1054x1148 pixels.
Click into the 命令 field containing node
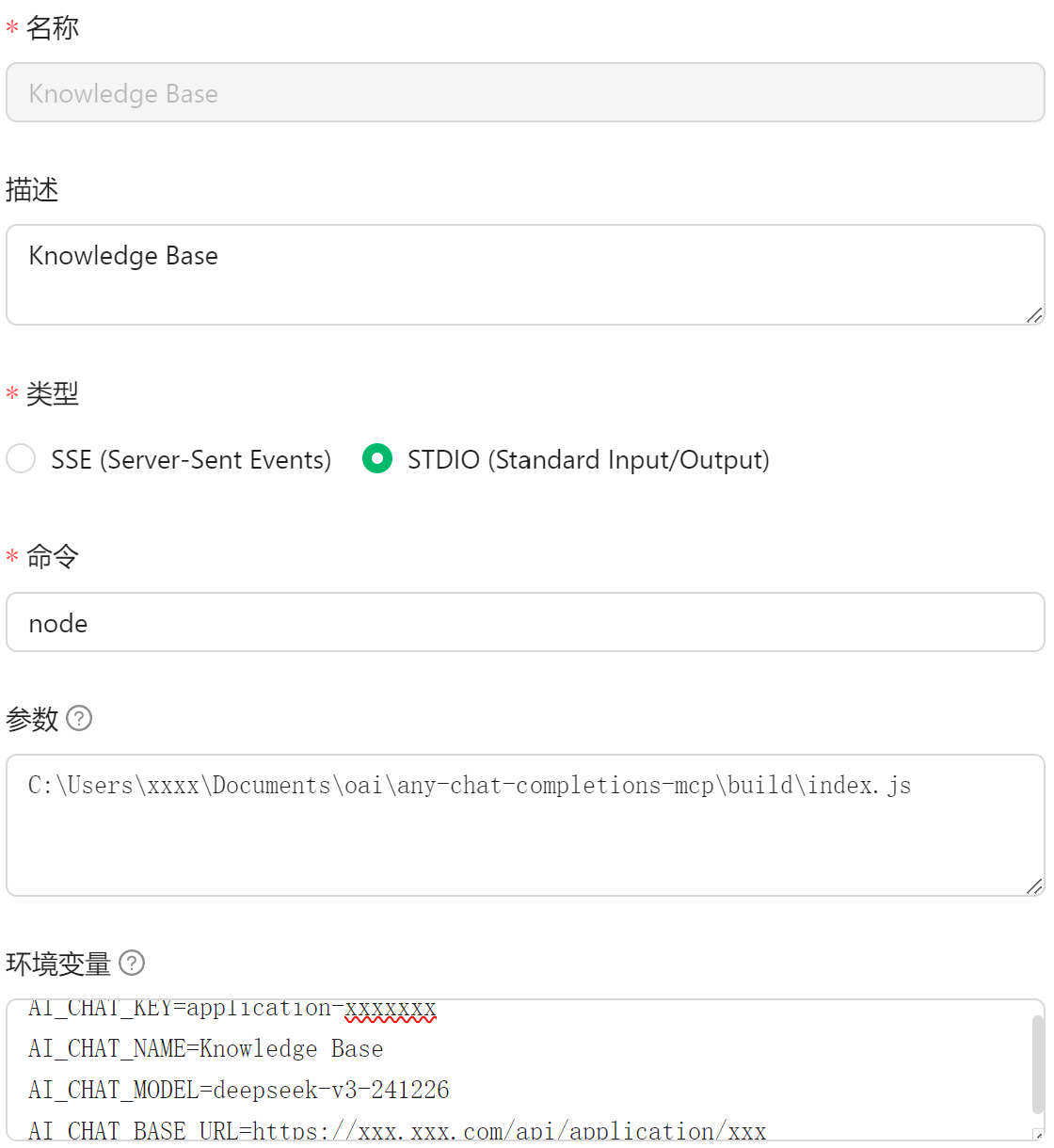point(525,623)
